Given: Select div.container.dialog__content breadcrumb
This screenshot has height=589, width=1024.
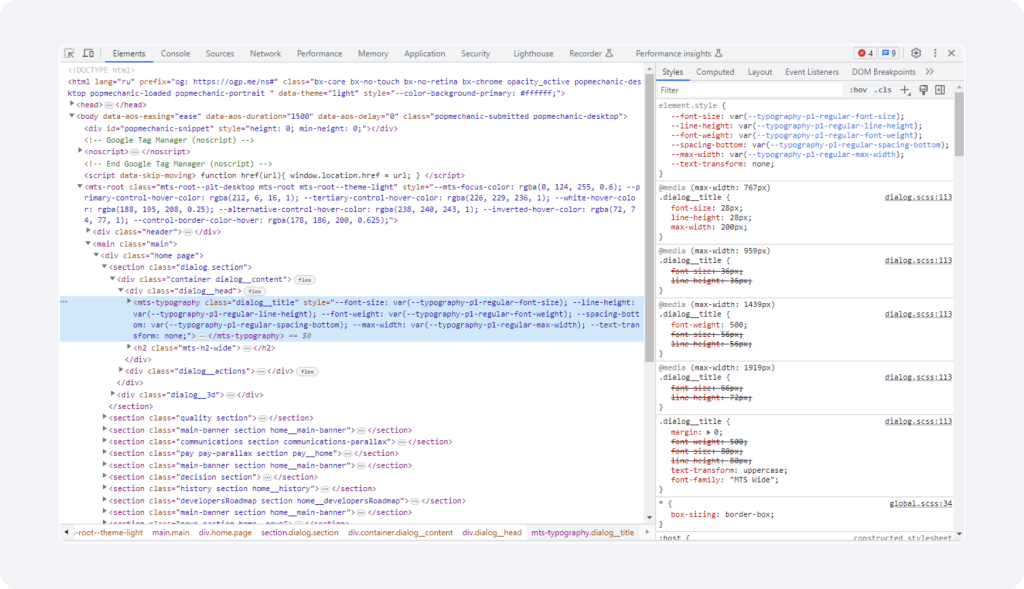Looking at the screenshot, I should (400, 533).
